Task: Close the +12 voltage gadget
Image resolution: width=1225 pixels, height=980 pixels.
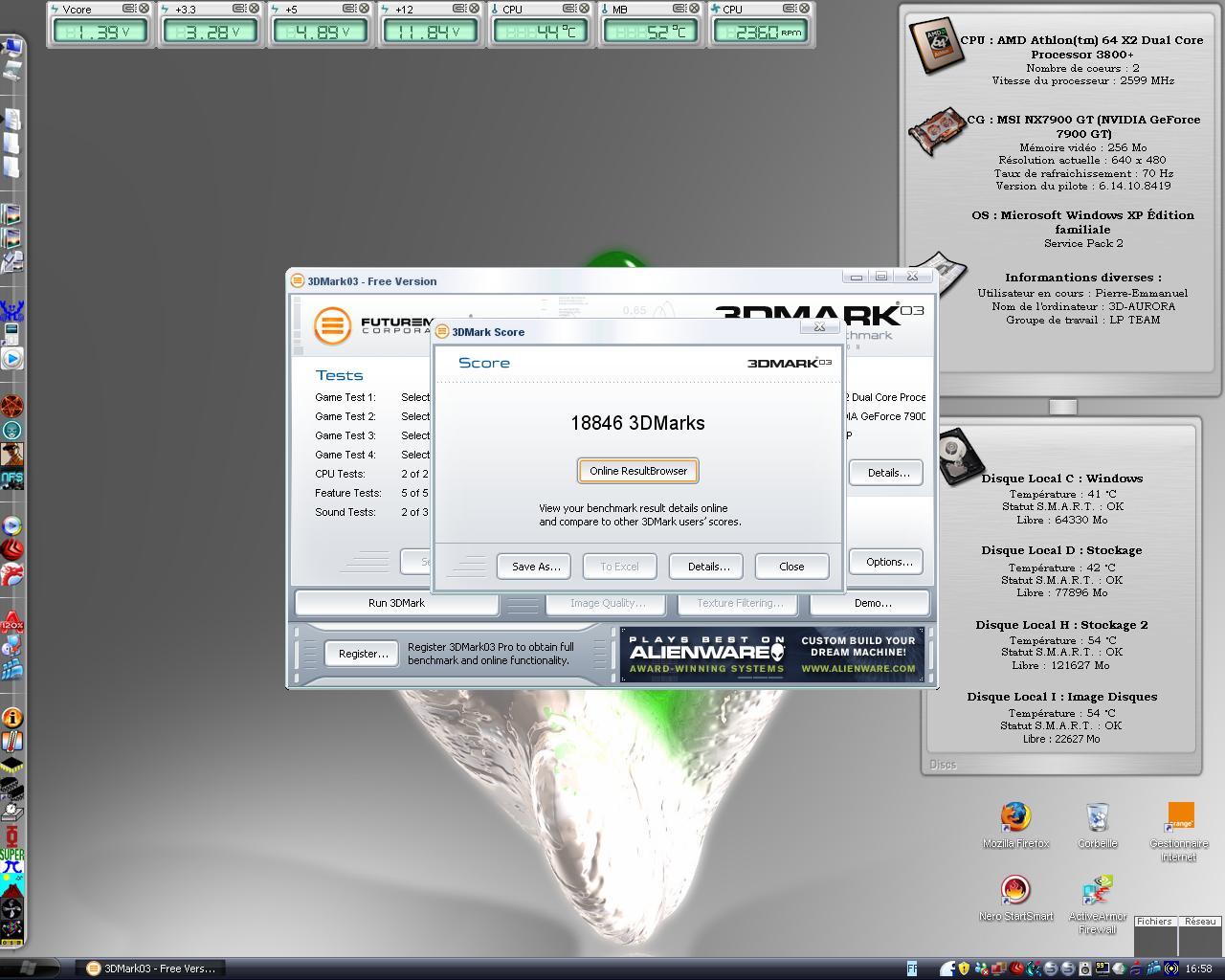Action: pyautogui.click(x=474, y=9)
